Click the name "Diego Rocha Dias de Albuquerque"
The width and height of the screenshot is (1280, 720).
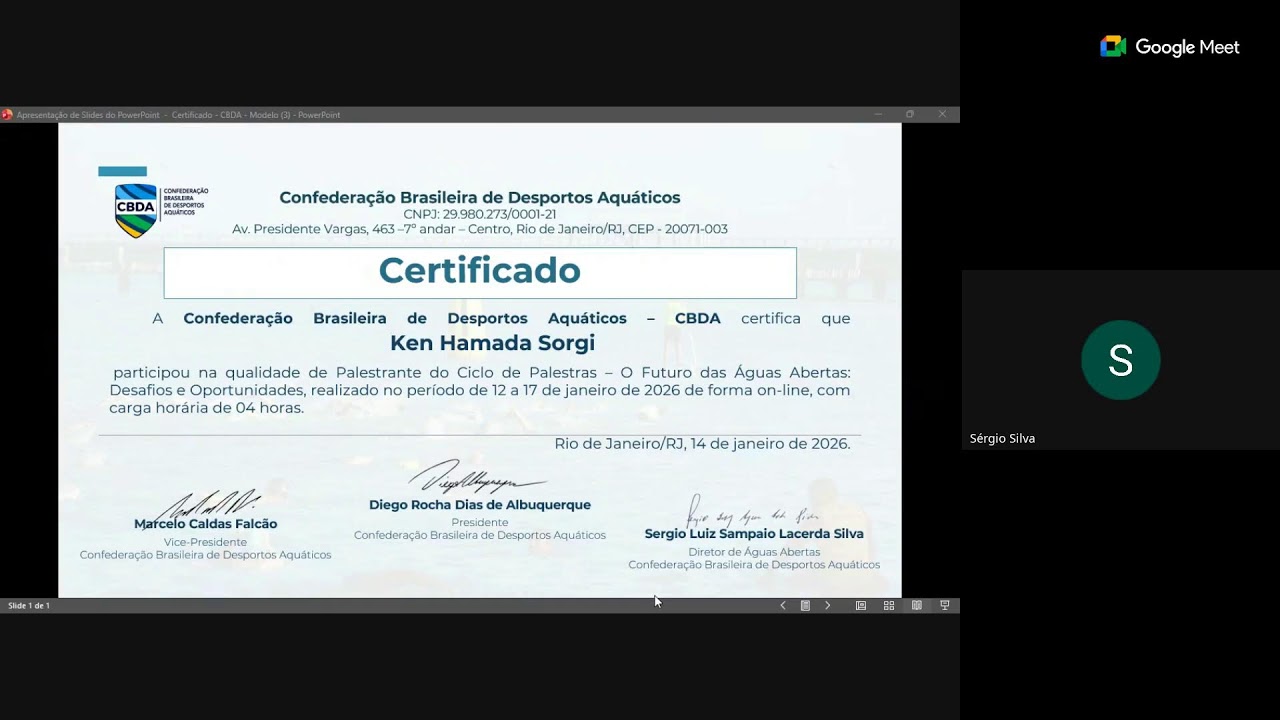click(480, 505)
